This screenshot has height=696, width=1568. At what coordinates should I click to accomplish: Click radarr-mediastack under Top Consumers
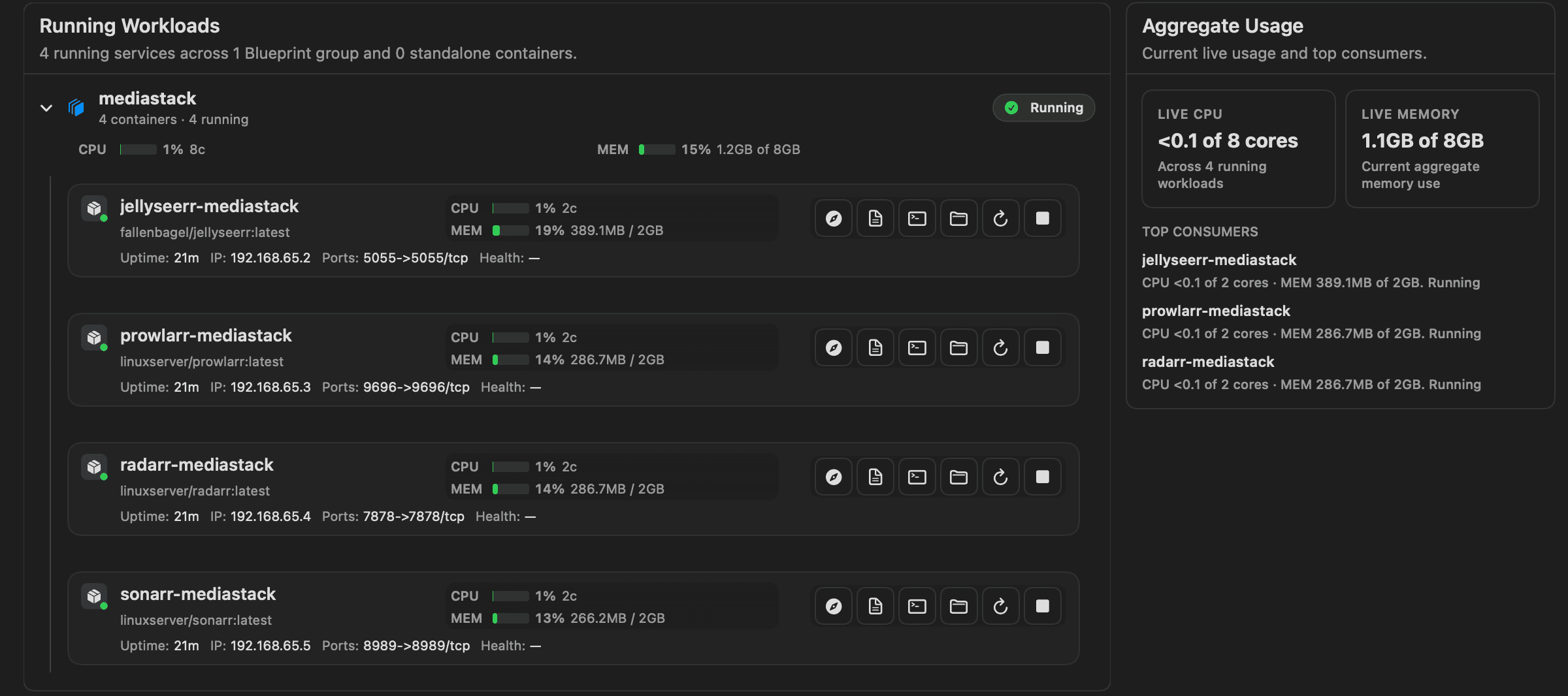click(x=1208, y=362)
